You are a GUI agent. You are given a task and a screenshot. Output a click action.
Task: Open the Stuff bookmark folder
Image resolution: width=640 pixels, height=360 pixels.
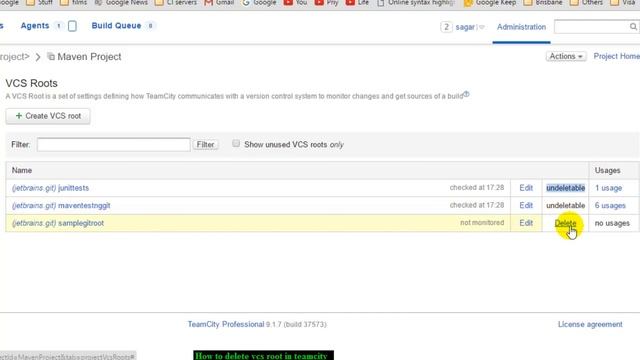point(39,2)
